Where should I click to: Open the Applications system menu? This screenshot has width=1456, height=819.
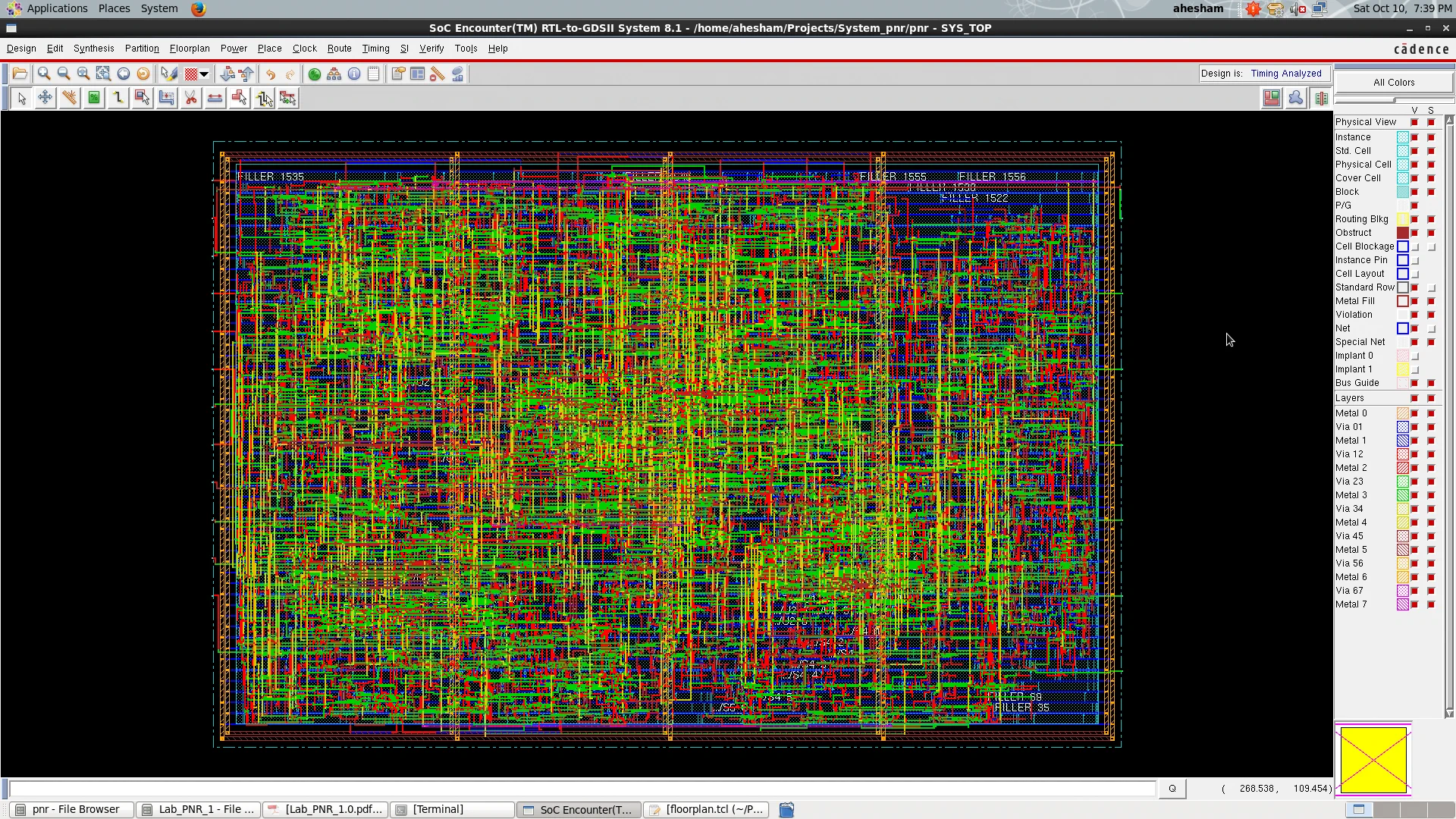coord(57,8)
